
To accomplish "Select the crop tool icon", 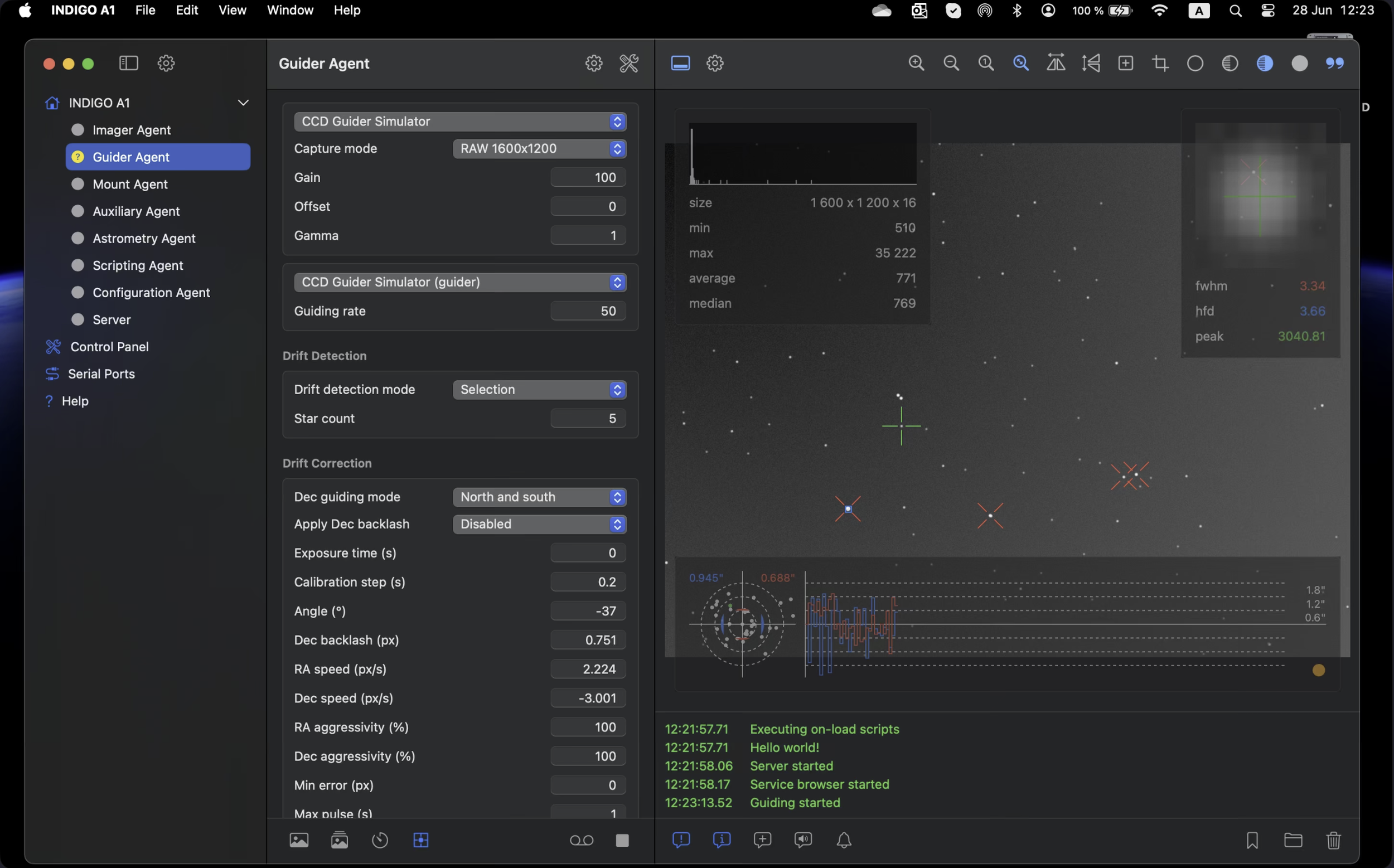I will [1160, 63].
